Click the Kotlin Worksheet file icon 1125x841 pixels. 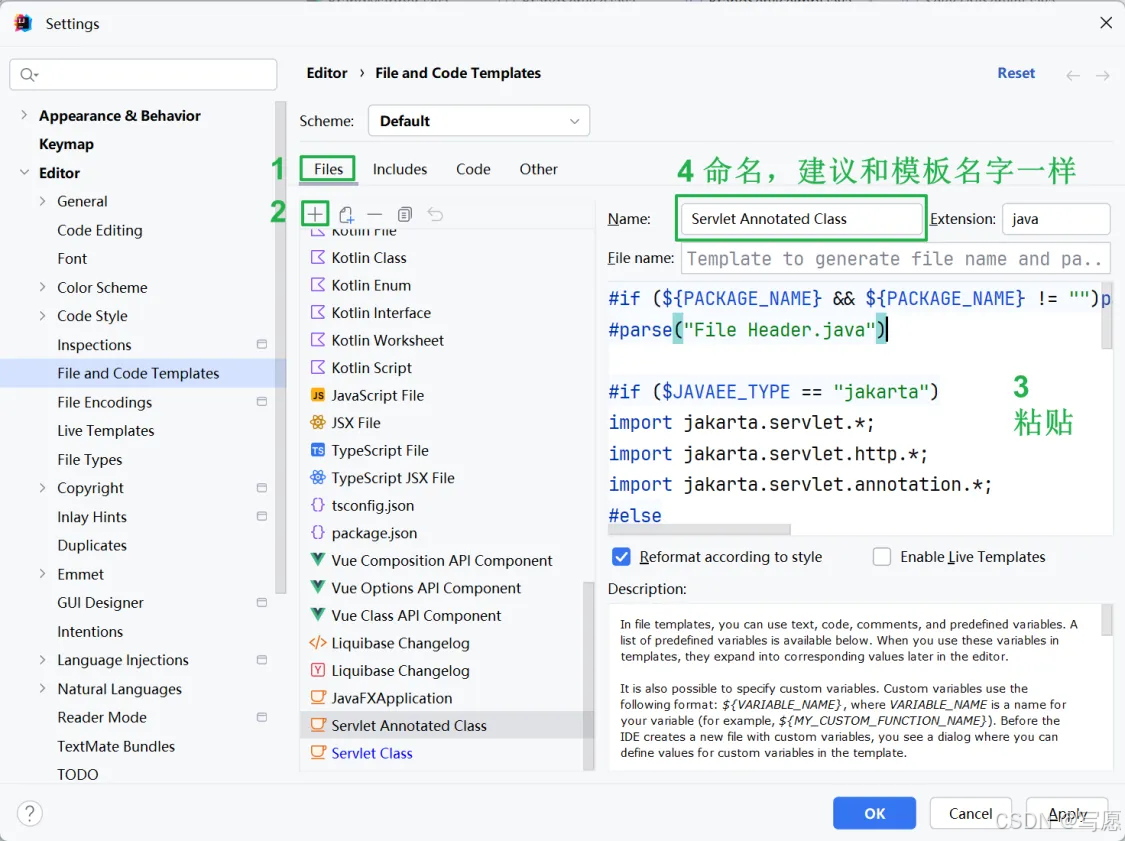tap(318, 339)
